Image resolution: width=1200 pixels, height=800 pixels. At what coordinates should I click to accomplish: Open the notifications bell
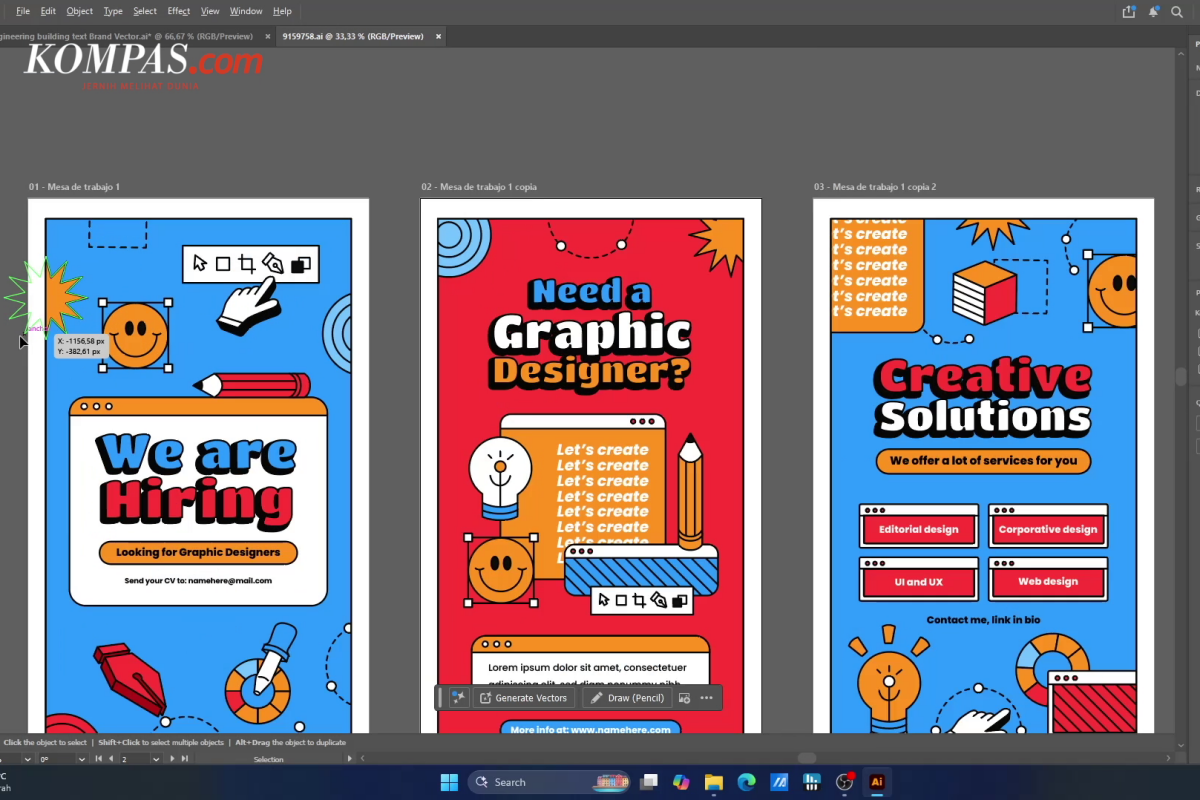1154,11
